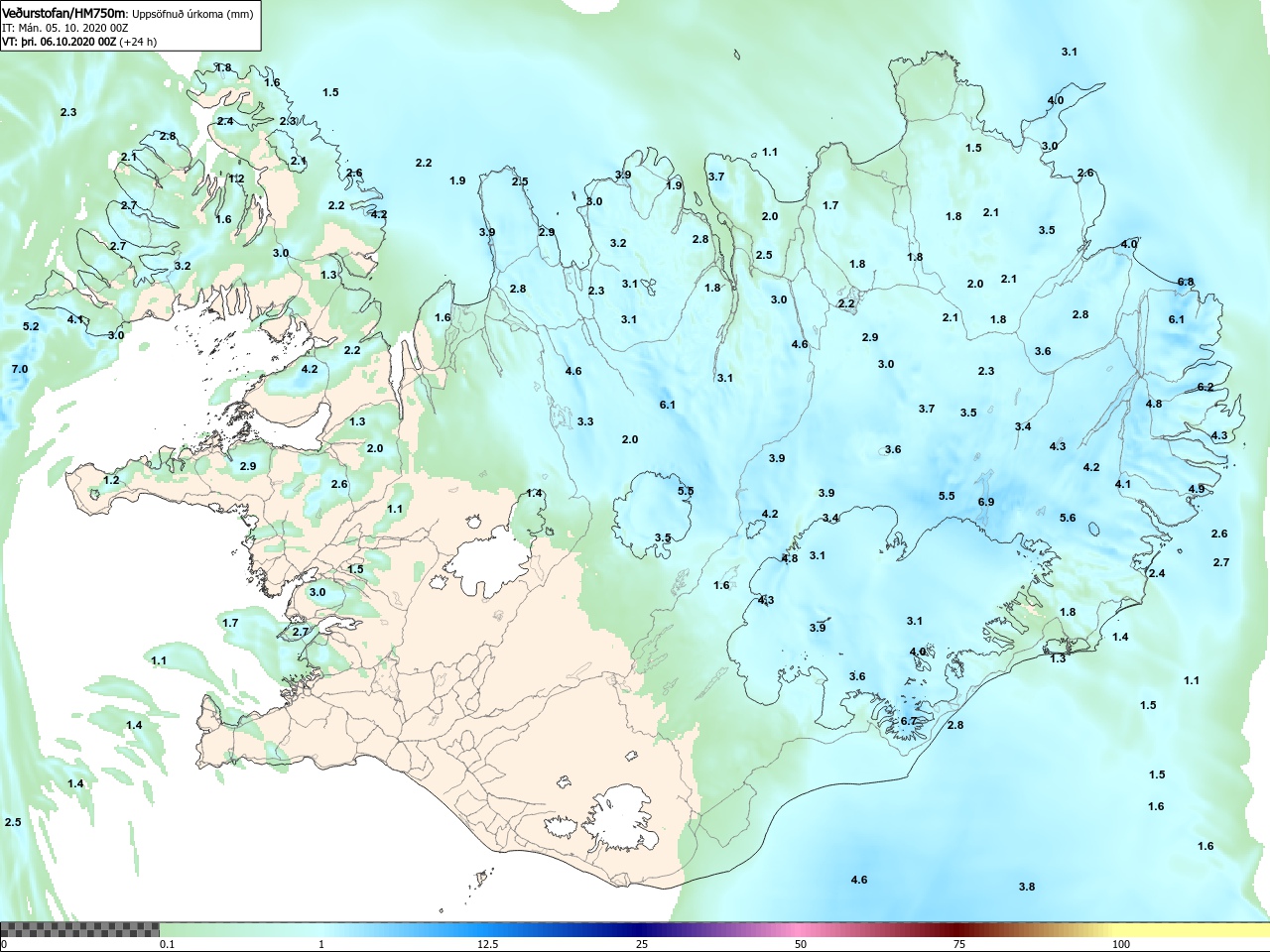
Task: Select the 6.2 precipitation value
Action: 1205,387
